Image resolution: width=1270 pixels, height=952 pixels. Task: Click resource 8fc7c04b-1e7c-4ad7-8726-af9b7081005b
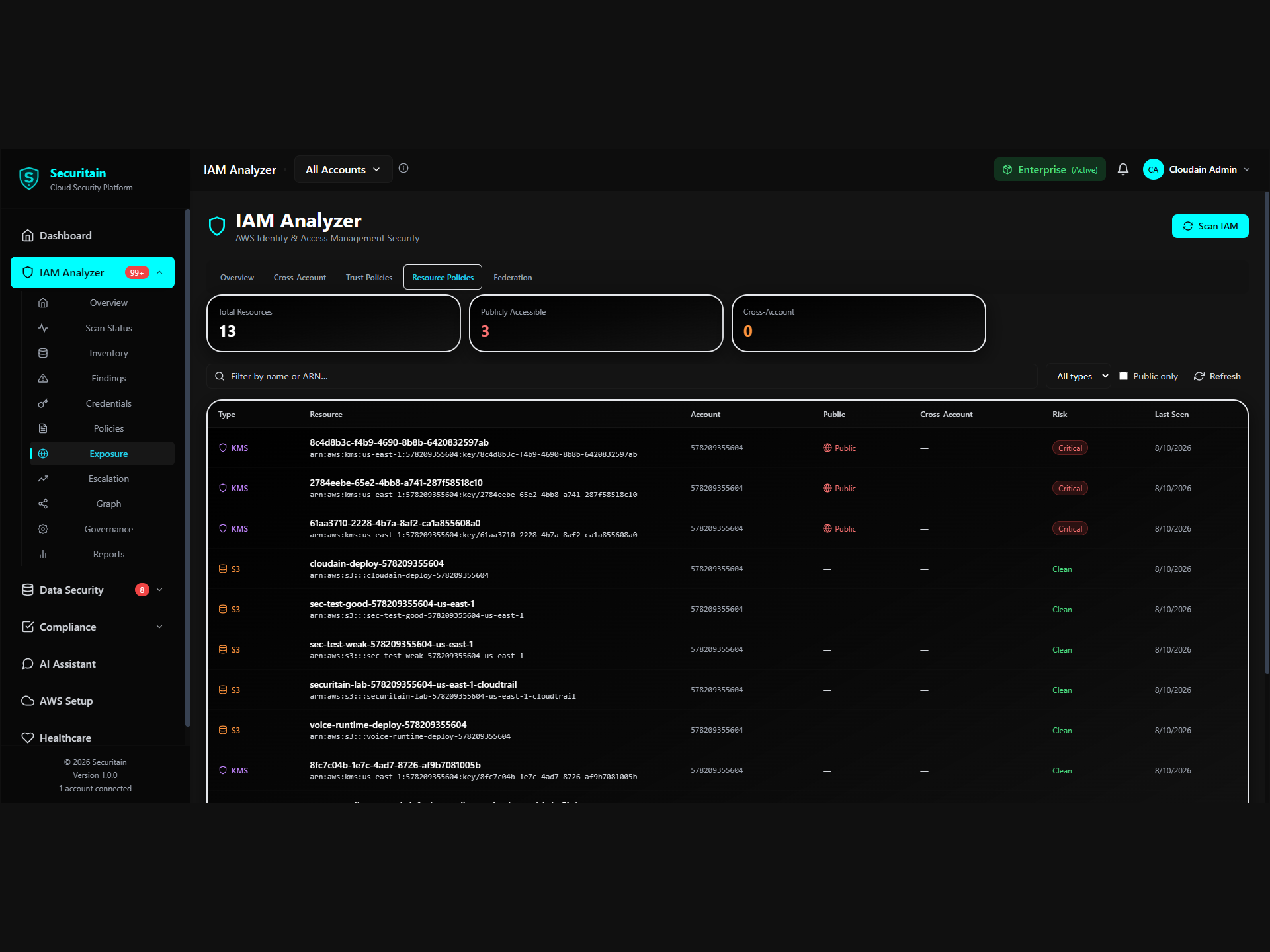point(395,765)
